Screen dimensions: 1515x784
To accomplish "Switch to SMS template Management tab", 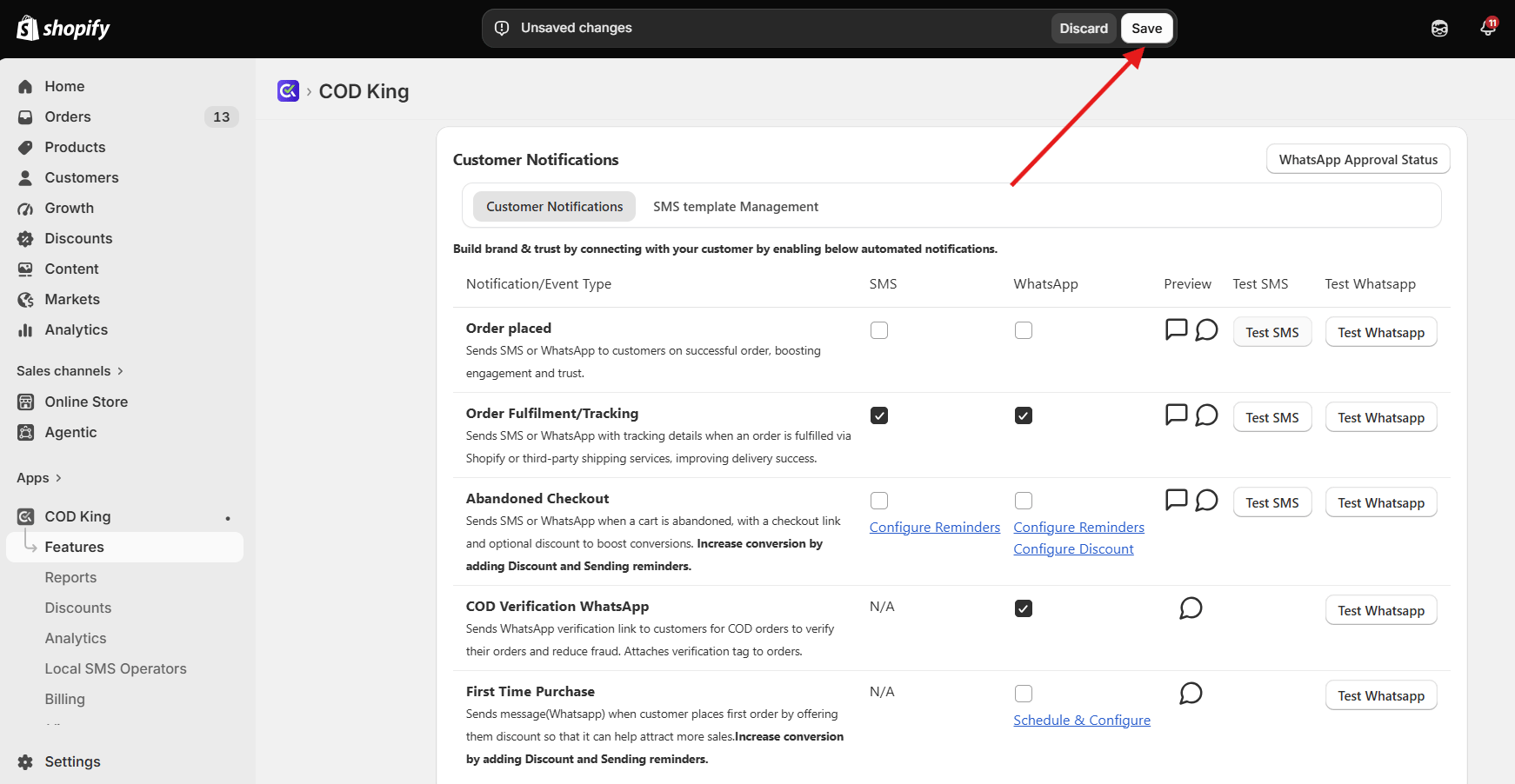I will (736, 207).
